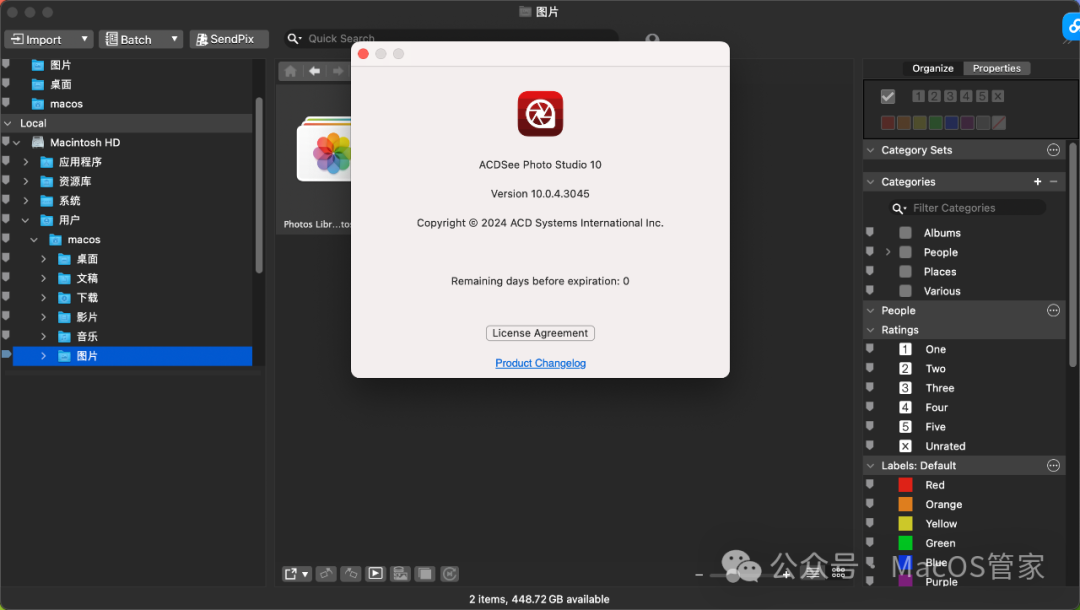Viewport: 1080px width, 610px height.
Task: Click the Orange label swatch in Labels list
Action: [905, 505]
